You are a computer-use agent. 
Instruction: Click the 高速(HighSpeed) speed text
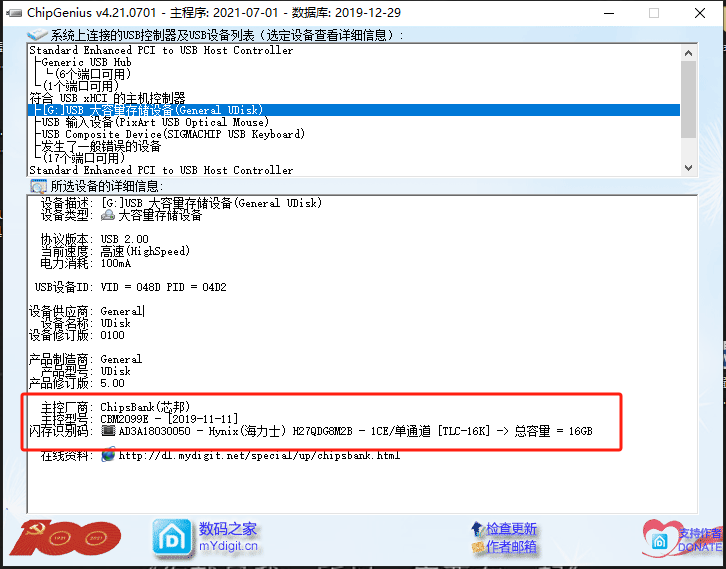click(145, 251)
